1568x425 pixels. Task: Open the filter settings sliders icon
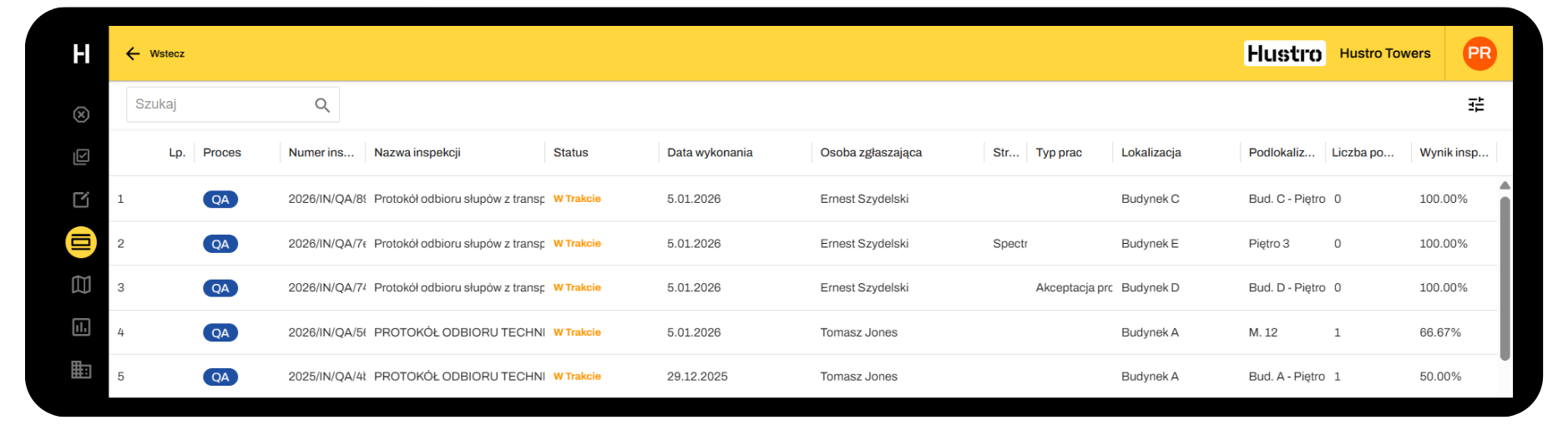click(x=1476, y=104)
